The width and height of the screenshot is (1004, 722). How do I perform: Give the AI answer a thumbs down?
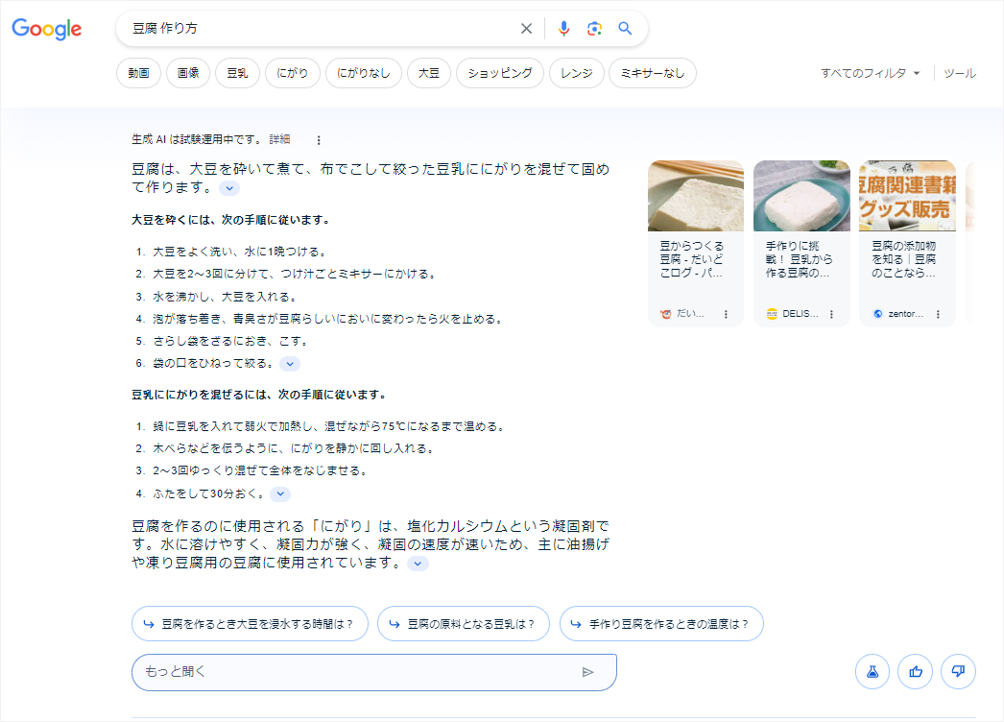tap(958, 671)
